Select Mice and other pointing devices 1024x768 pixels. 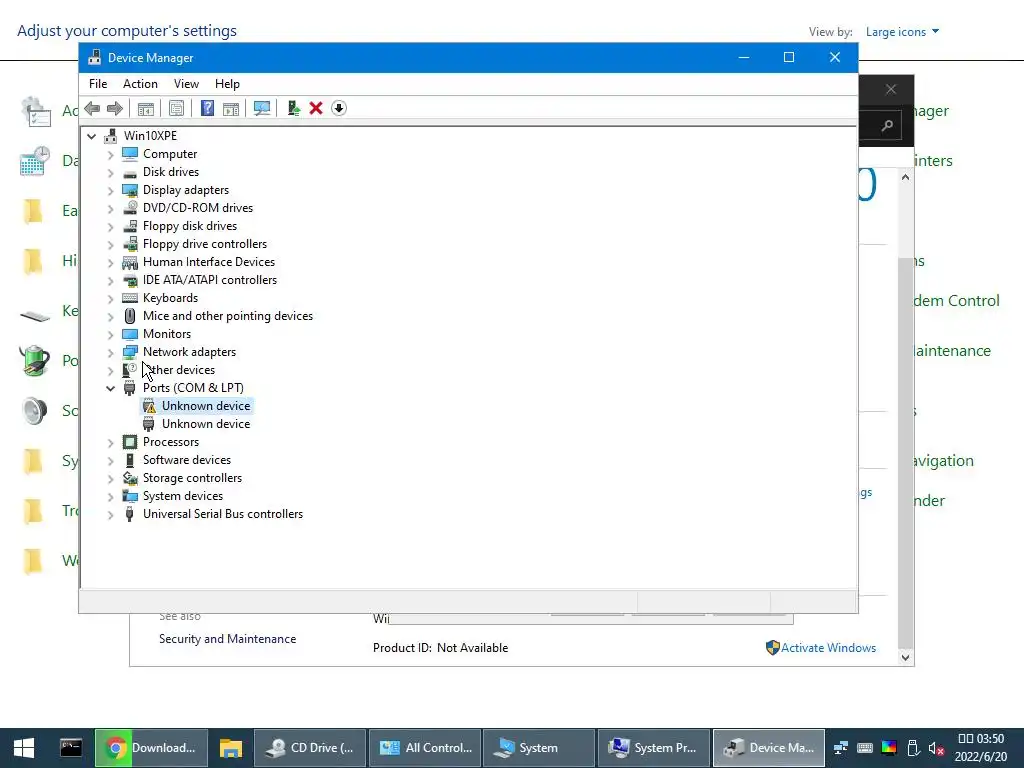pyautogui.click(x=228, y=315)
